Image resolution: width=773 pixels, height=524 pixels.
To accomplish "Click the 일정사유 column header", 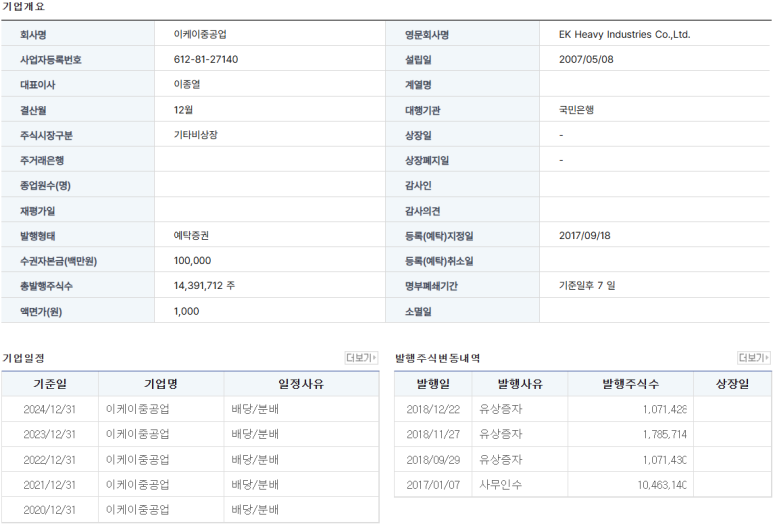I will point(301,384).
